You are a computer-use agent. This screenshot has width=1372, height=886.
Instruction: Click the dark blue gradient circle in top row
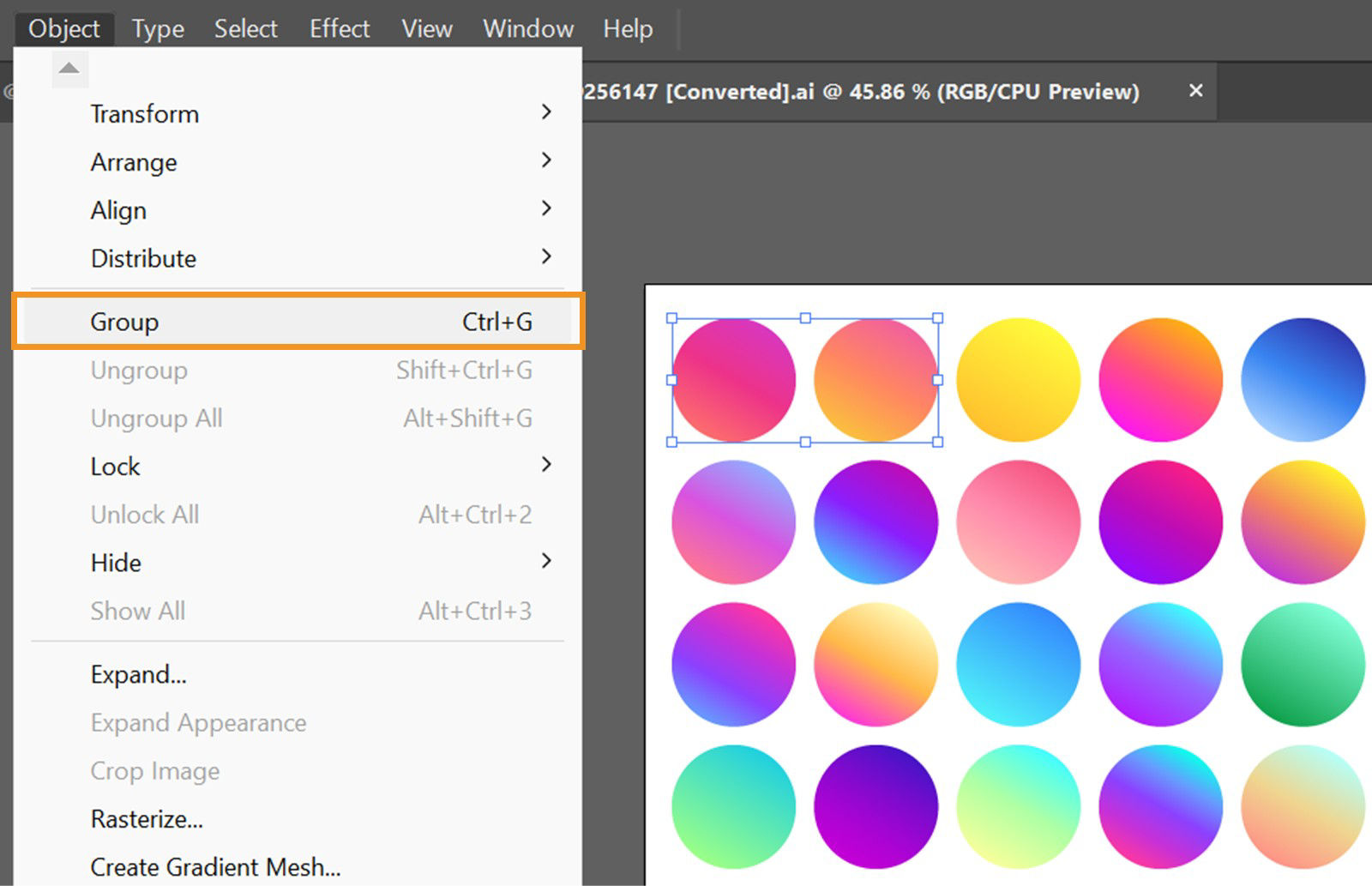pyautogui.click(x=1302, y=379)
